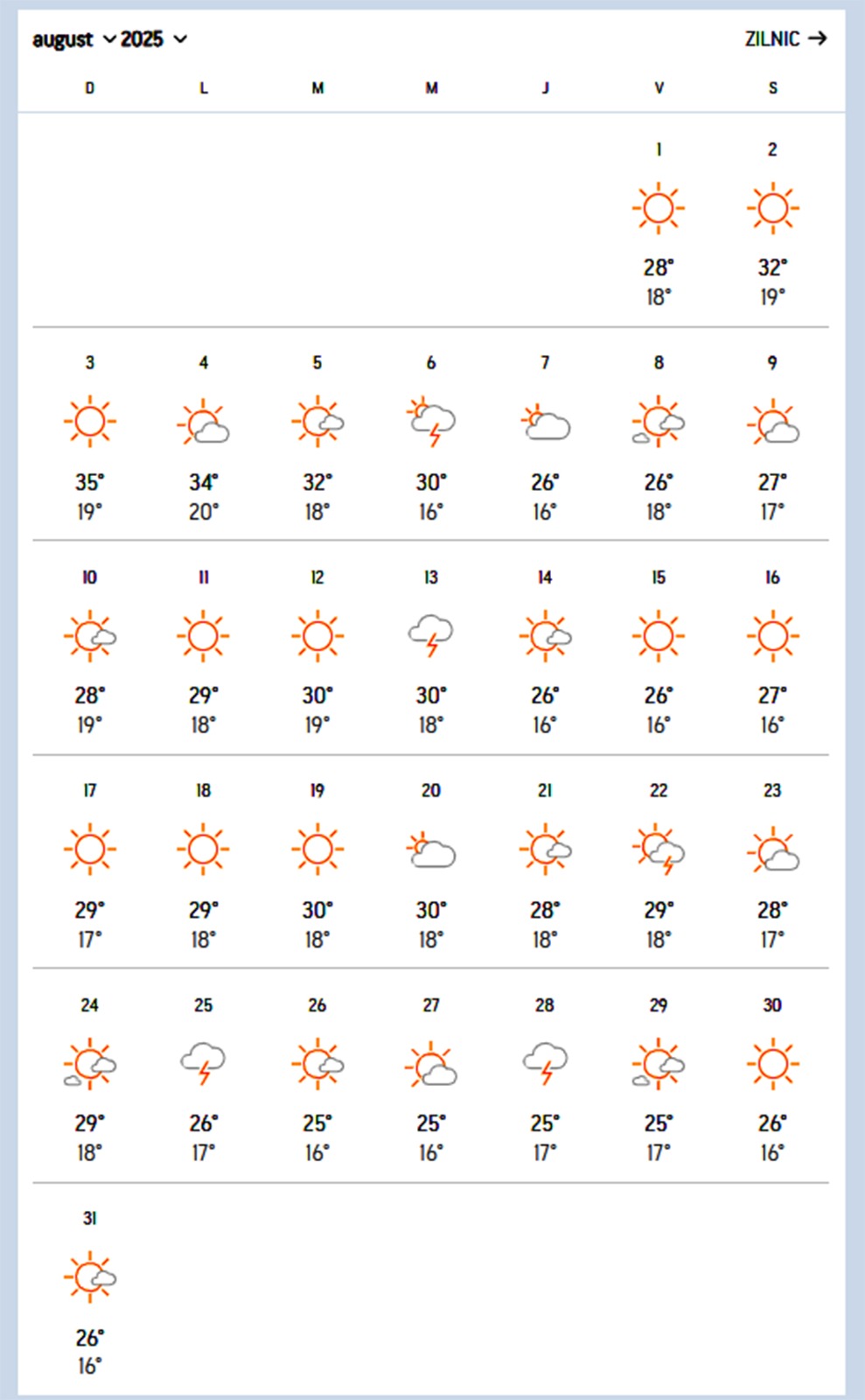Click the sunny icon for August 1
This screenshot has width=865, height=1400.
tap(659, 208)
